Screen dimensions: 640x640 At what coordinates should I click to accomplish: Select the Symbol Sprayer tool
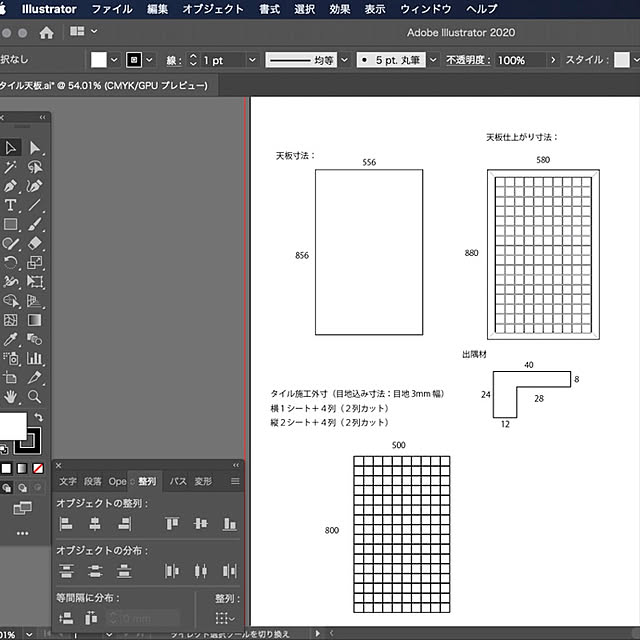point(11,359)
